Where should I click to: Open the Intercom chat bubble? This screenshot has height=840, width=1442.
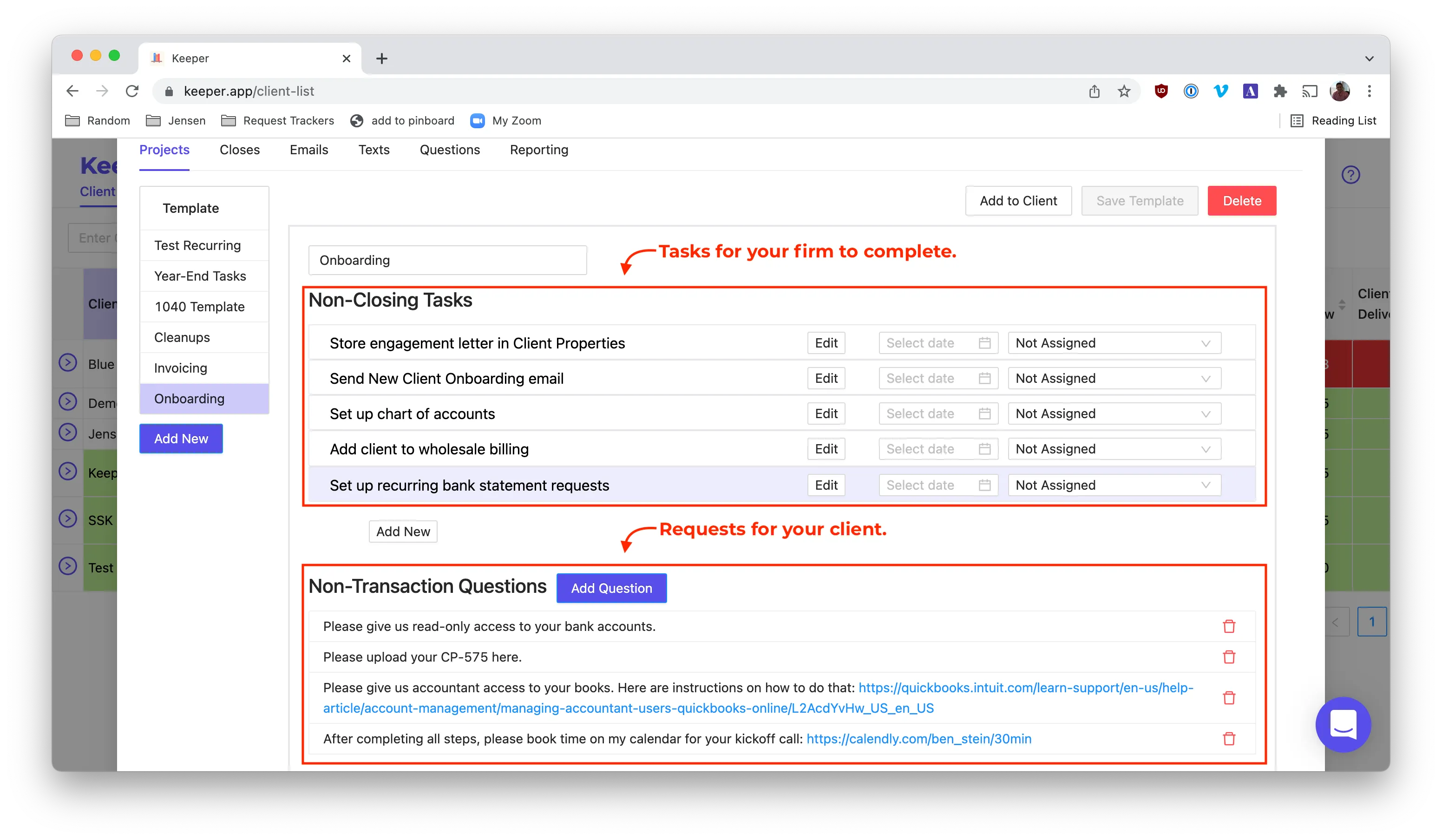click(x=1343, y=724)
